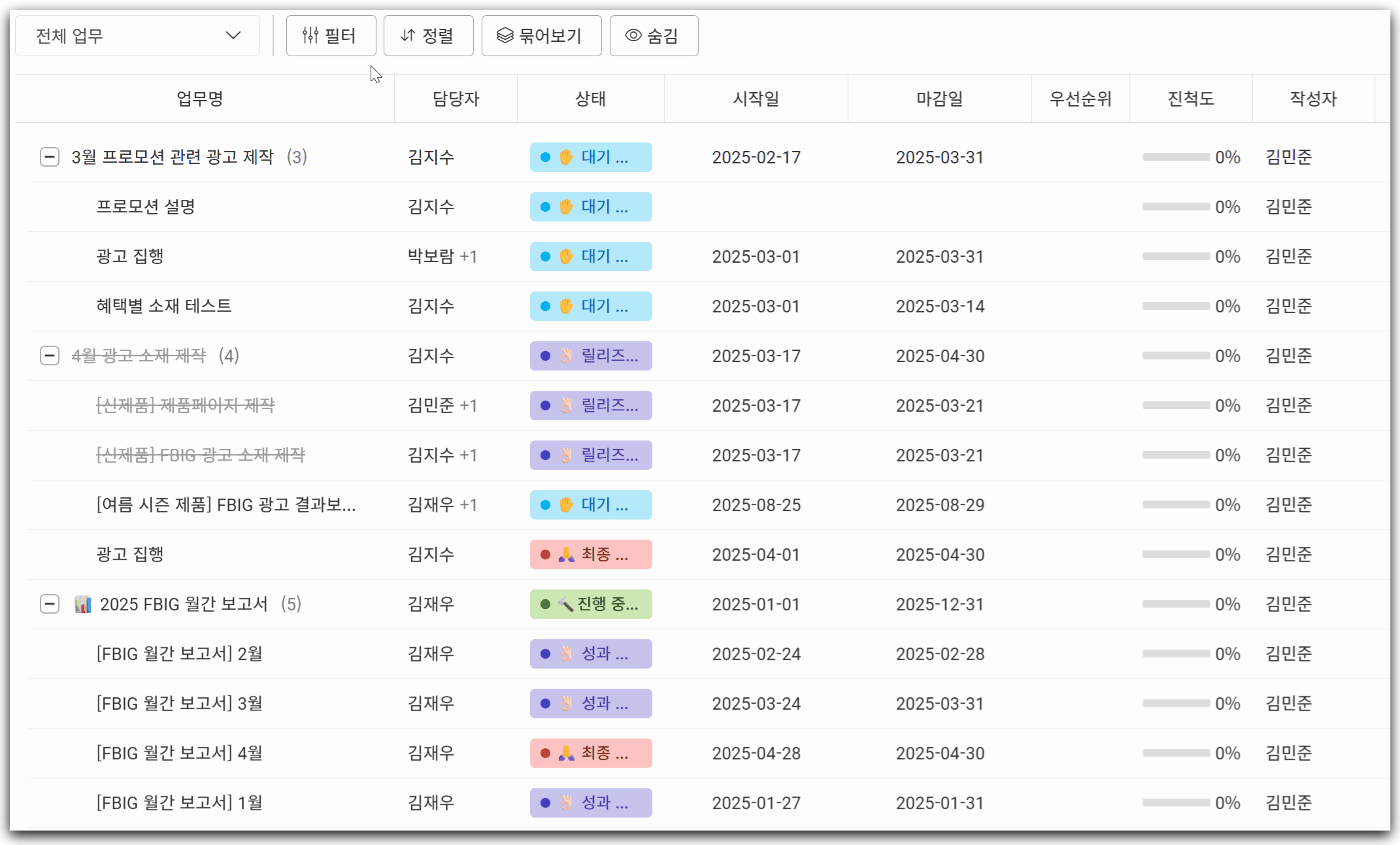Click blue status dot in 프로모션 설명 row
The image size is (1400, 845).
545,207
